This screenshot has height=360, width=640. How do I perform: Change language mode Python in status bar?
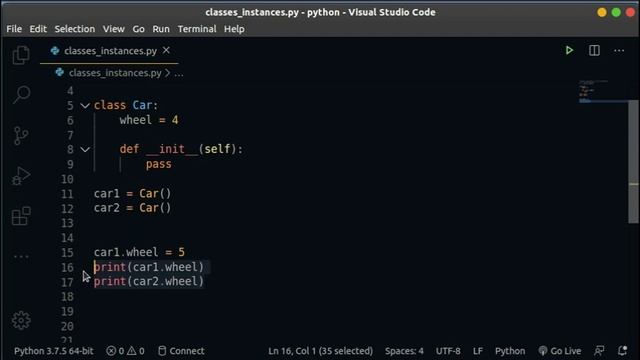coord(510,351)
